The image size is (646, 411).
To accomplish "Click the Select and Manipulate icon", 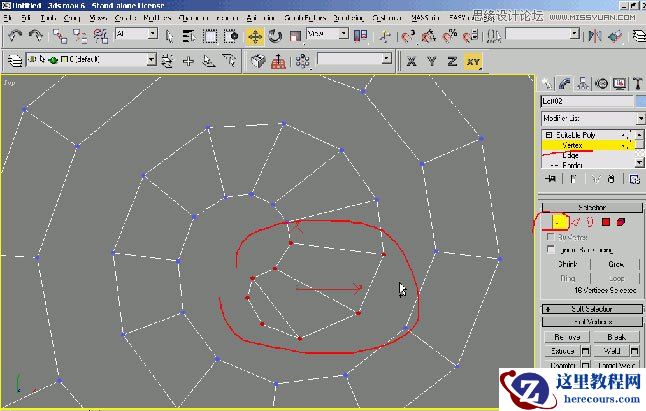I will (385, 36).
